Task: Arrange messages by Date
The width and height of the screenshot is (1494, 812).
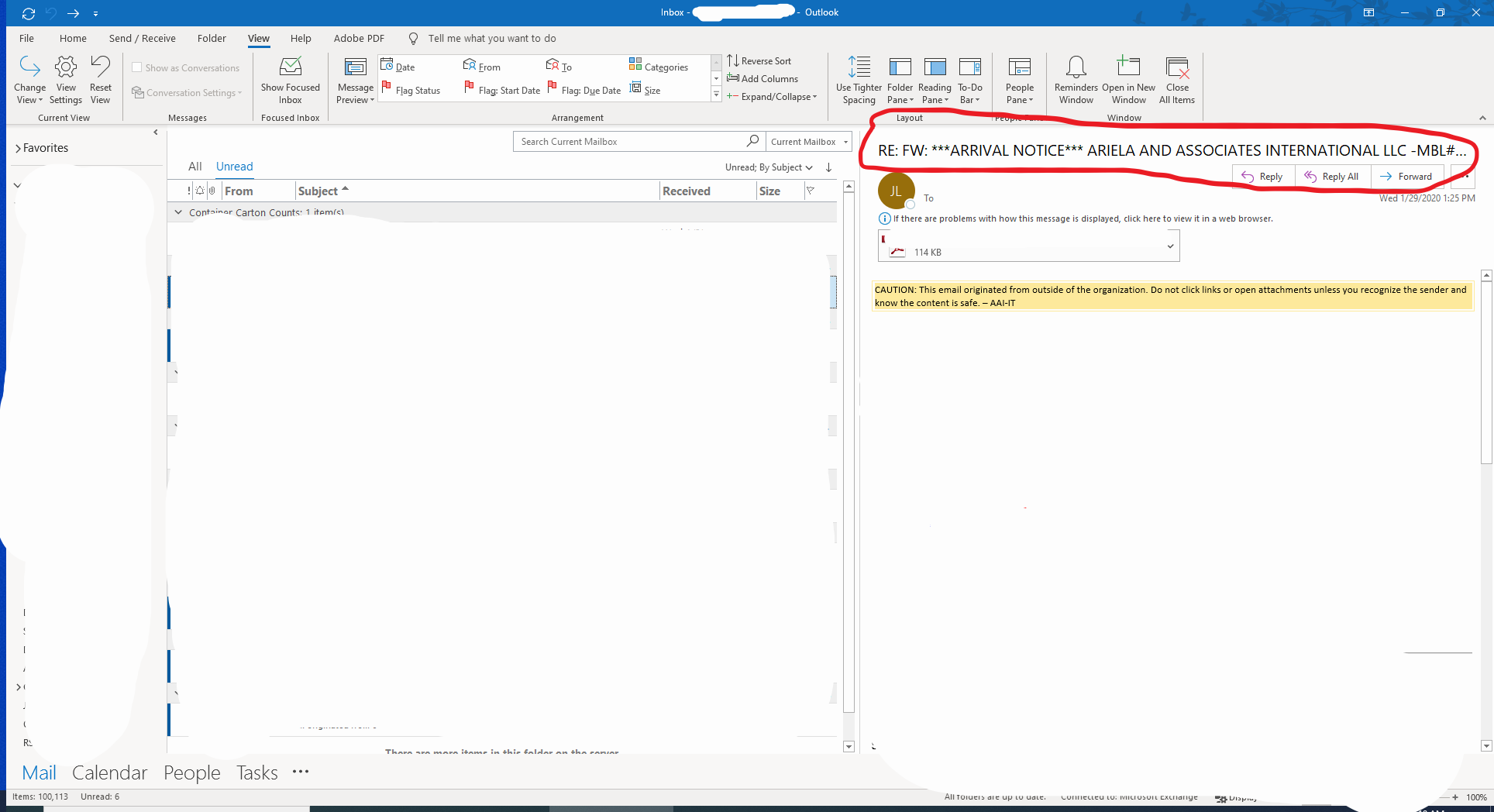Action: point(398,67)
